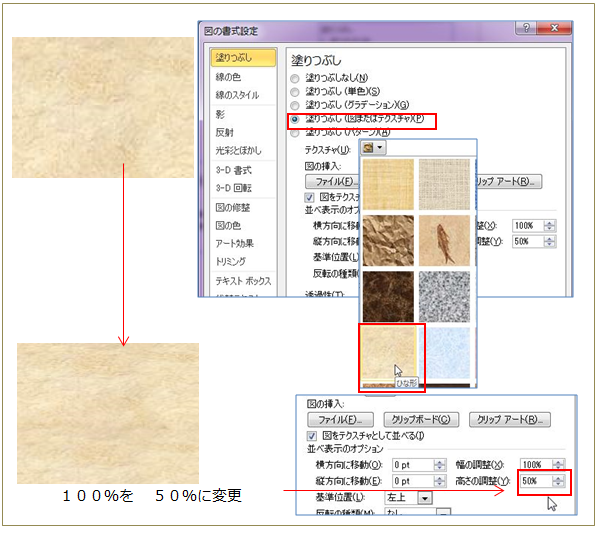
Task: Open the 塗りつぶし category in the sidebar
Action: 243,58
